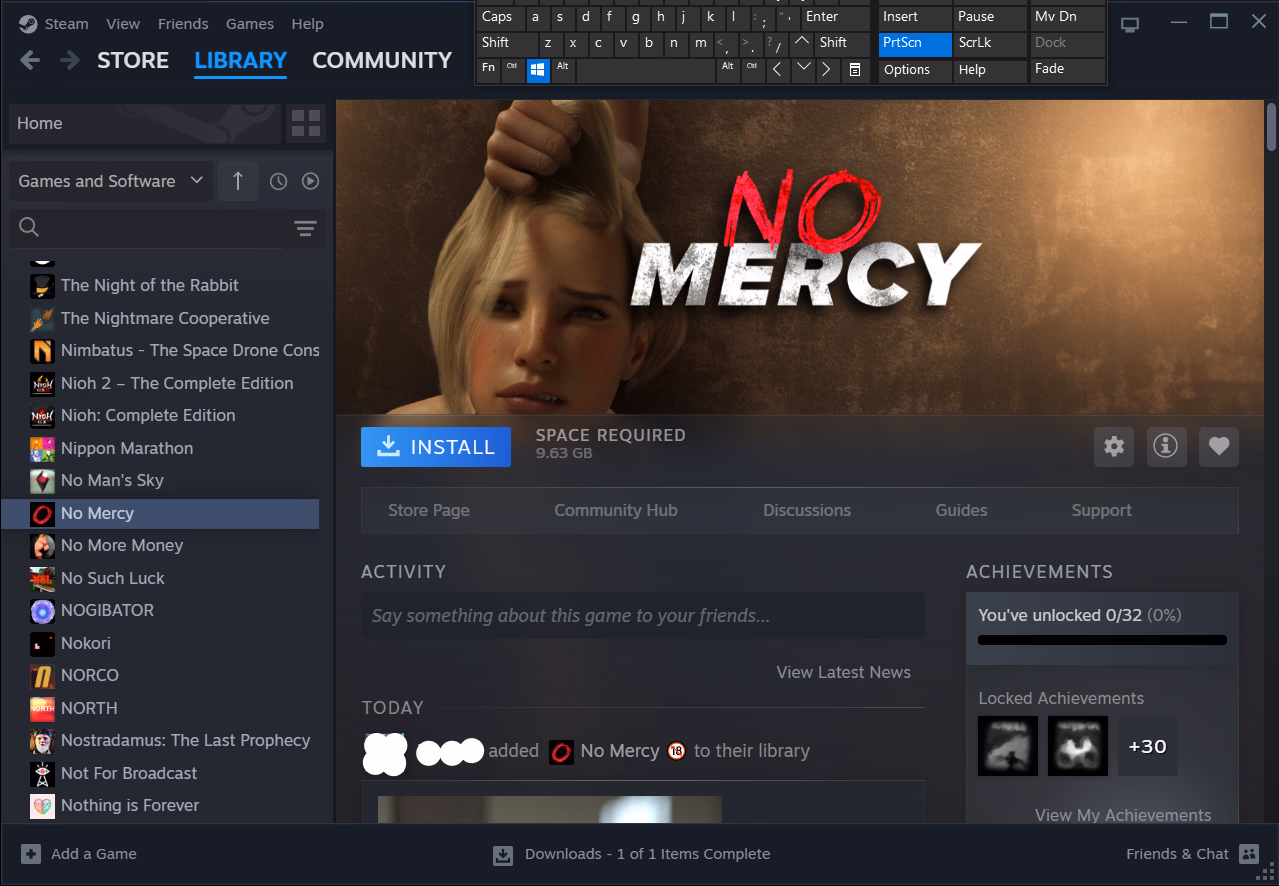The image size is (1279, 886).
Task: Click the Caps key on on-screen keyboard
Action: click(500, 17)
